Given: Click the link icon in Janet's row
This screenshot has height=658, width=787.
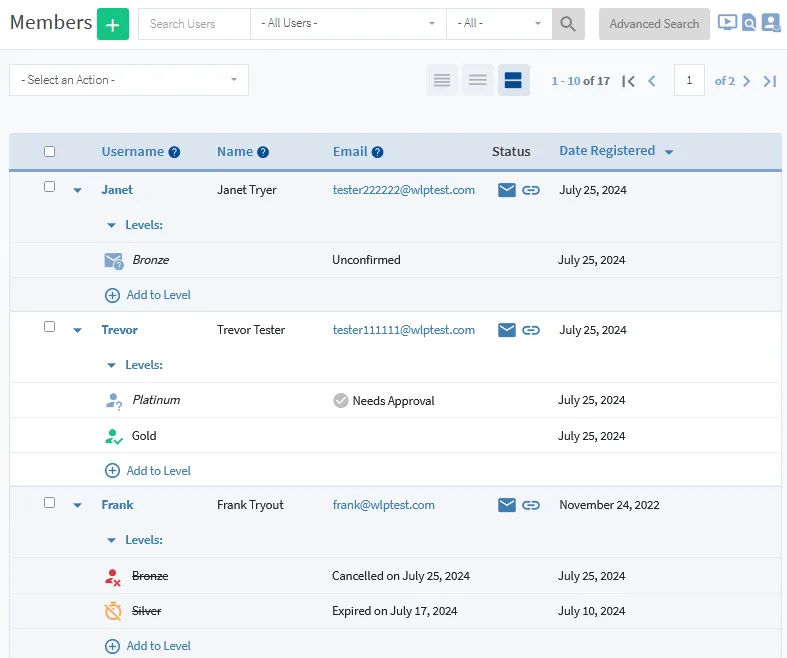Looking at the screenshot, I should [531, 190].
